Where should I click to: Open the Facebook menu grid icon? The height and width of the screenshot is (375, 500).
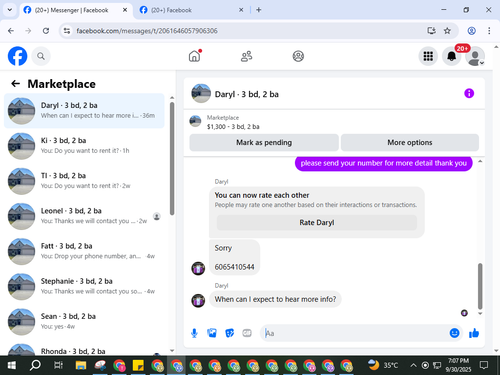(x=428, y=56)
